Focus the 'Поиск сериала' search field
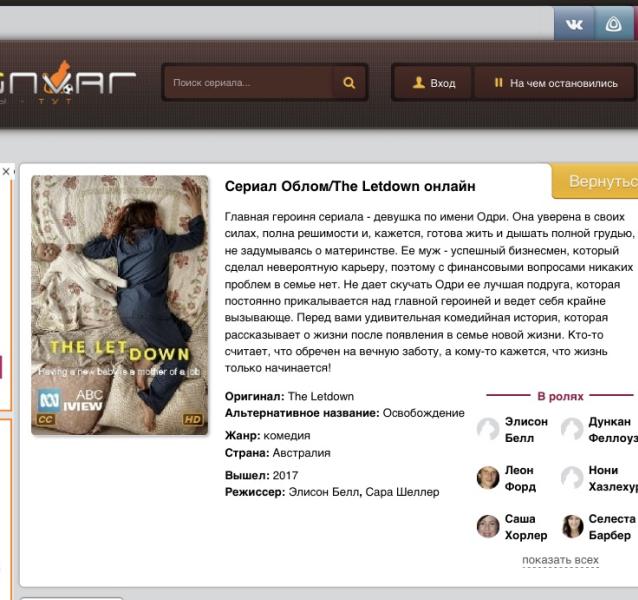This screenshot has height=600, width=638. coord(250,83)
